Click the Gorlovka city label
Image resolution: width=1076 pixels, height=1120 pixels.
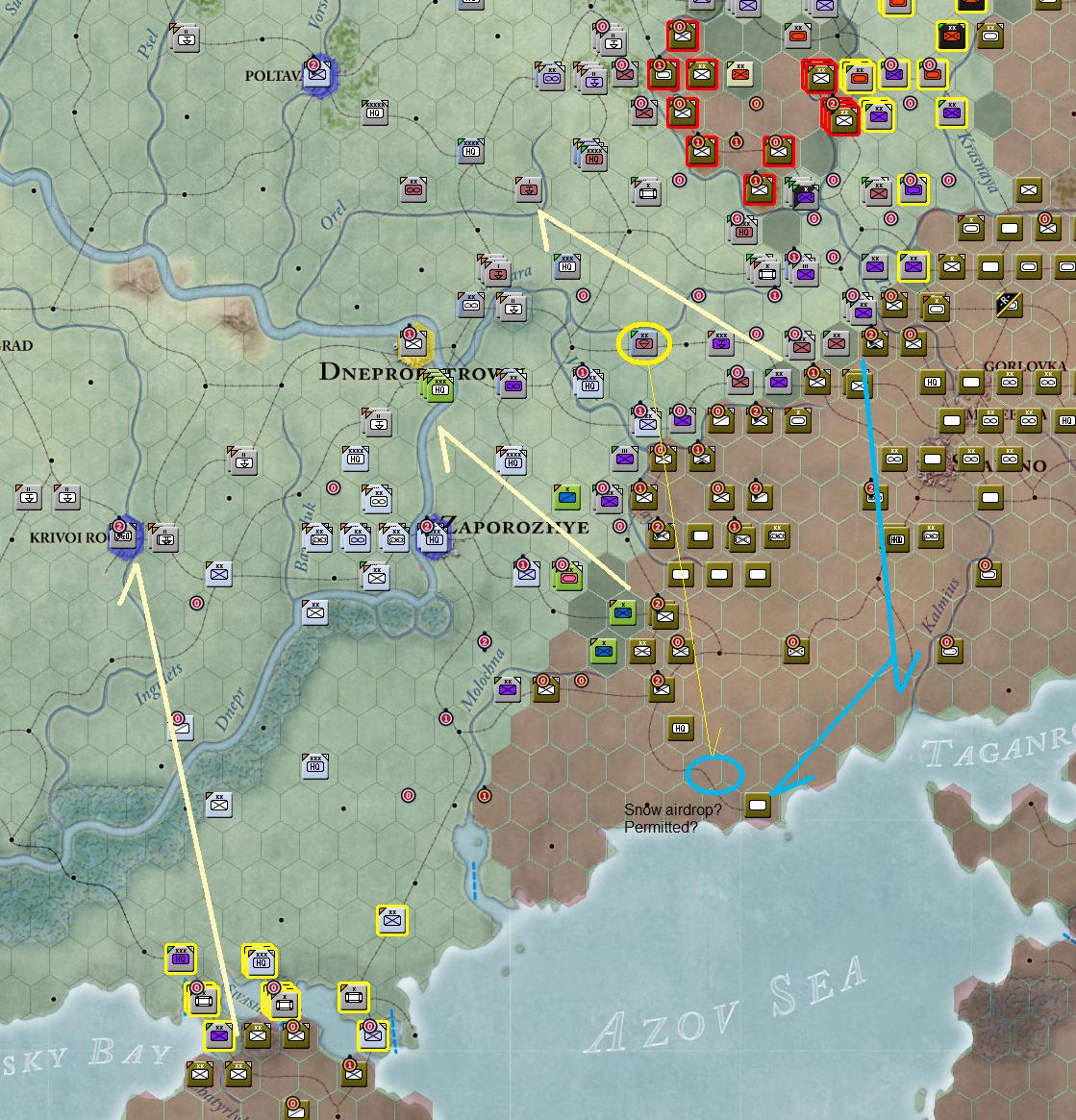click(x=1025, y=365)
